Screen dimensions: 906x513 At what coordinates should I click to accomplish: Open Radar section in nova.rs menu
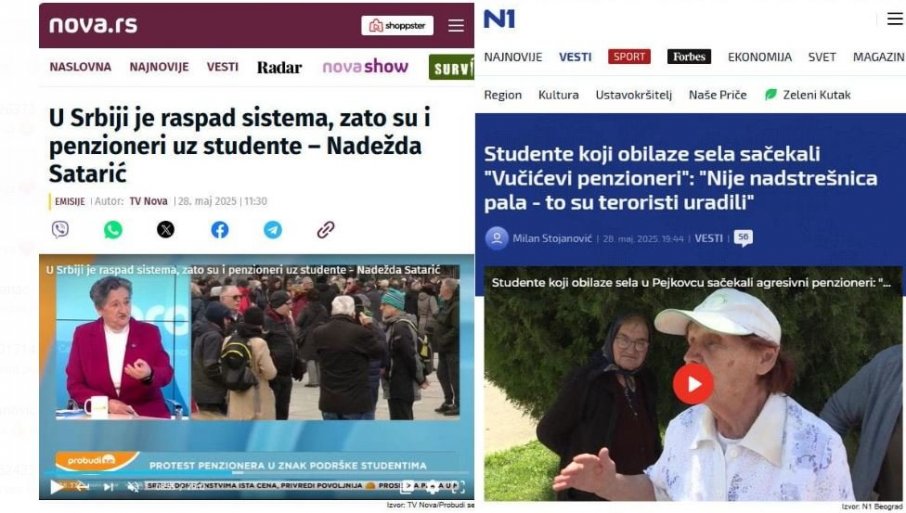tap(280, 68)
